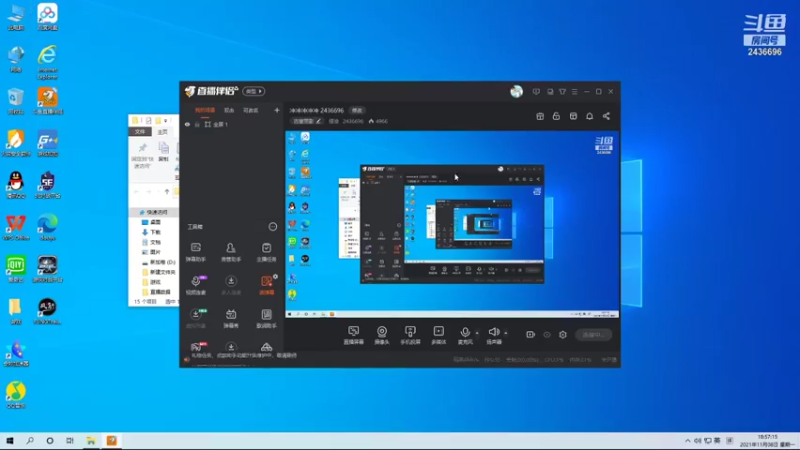
Task: Click the stream preview thumbnail
Action: click(x=452, y=224)
